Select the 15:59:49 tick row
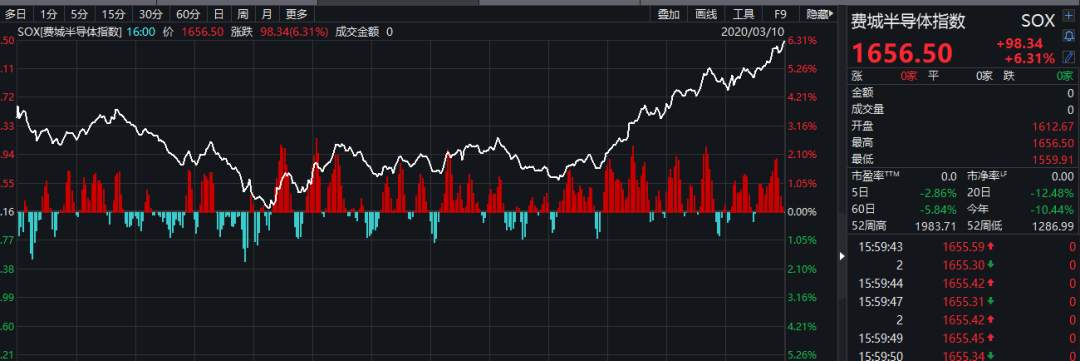The width and height of the screenshot is (1080, 361). pos(962,338)
